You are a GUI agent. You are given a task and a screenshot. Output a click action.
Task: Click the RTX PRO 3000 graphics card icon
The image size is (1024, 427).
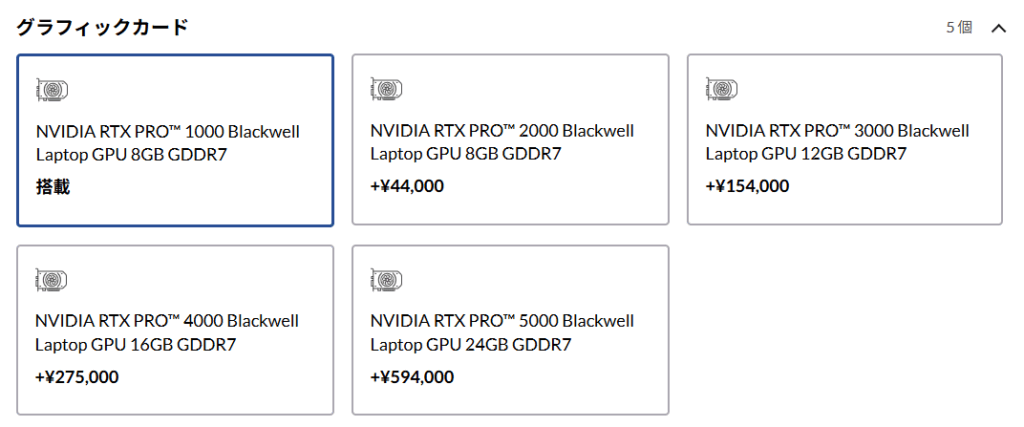point(721,90)
